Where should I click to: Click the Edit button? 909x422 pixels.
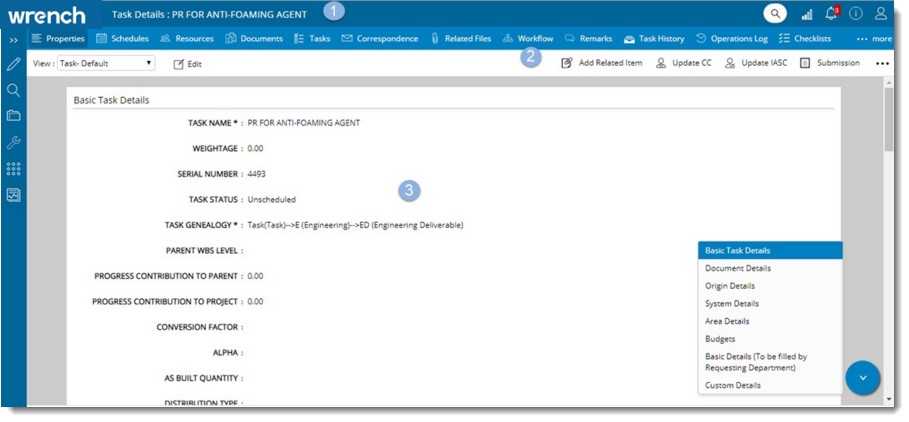pos(187,63)
